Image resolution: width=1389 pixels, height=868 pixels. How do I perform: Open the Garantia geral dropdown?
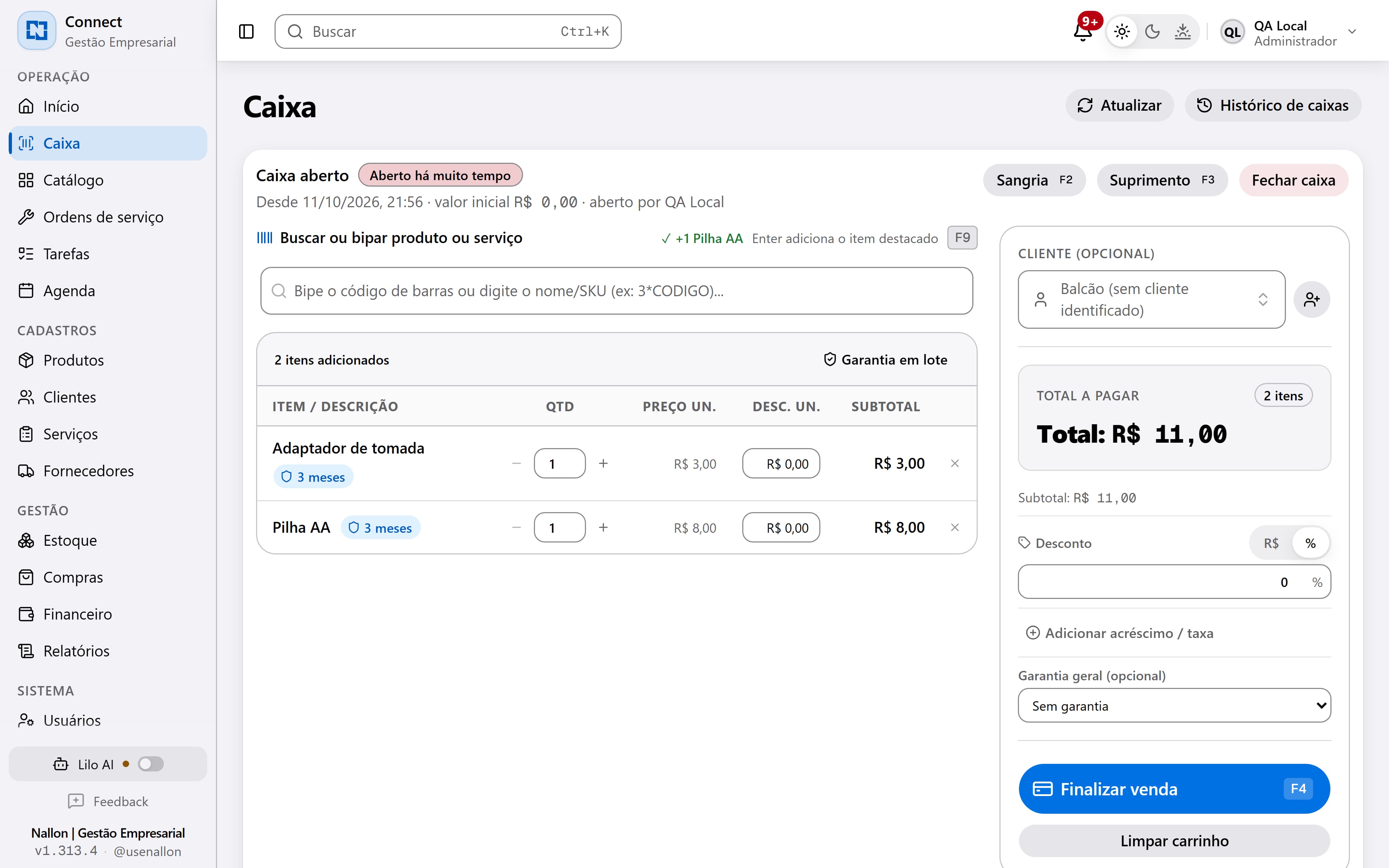point(1174,706)
